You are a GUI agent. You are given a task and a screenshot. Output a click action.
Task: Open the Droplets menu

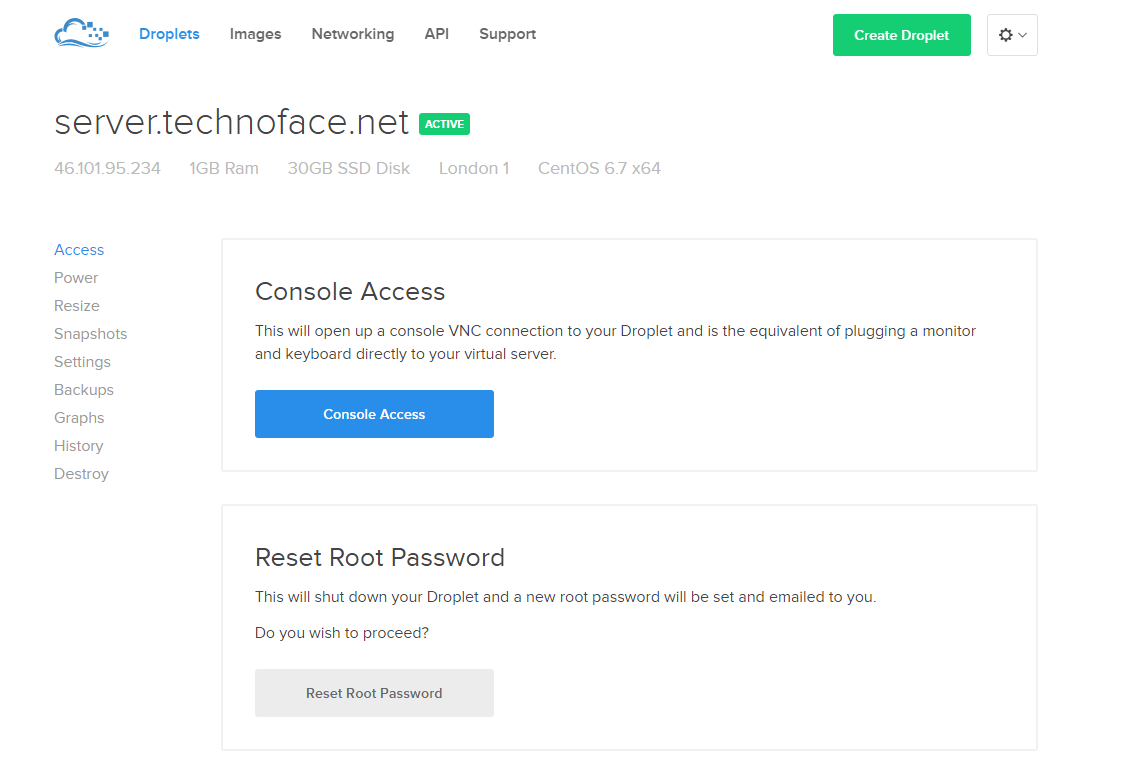point(169,34)
